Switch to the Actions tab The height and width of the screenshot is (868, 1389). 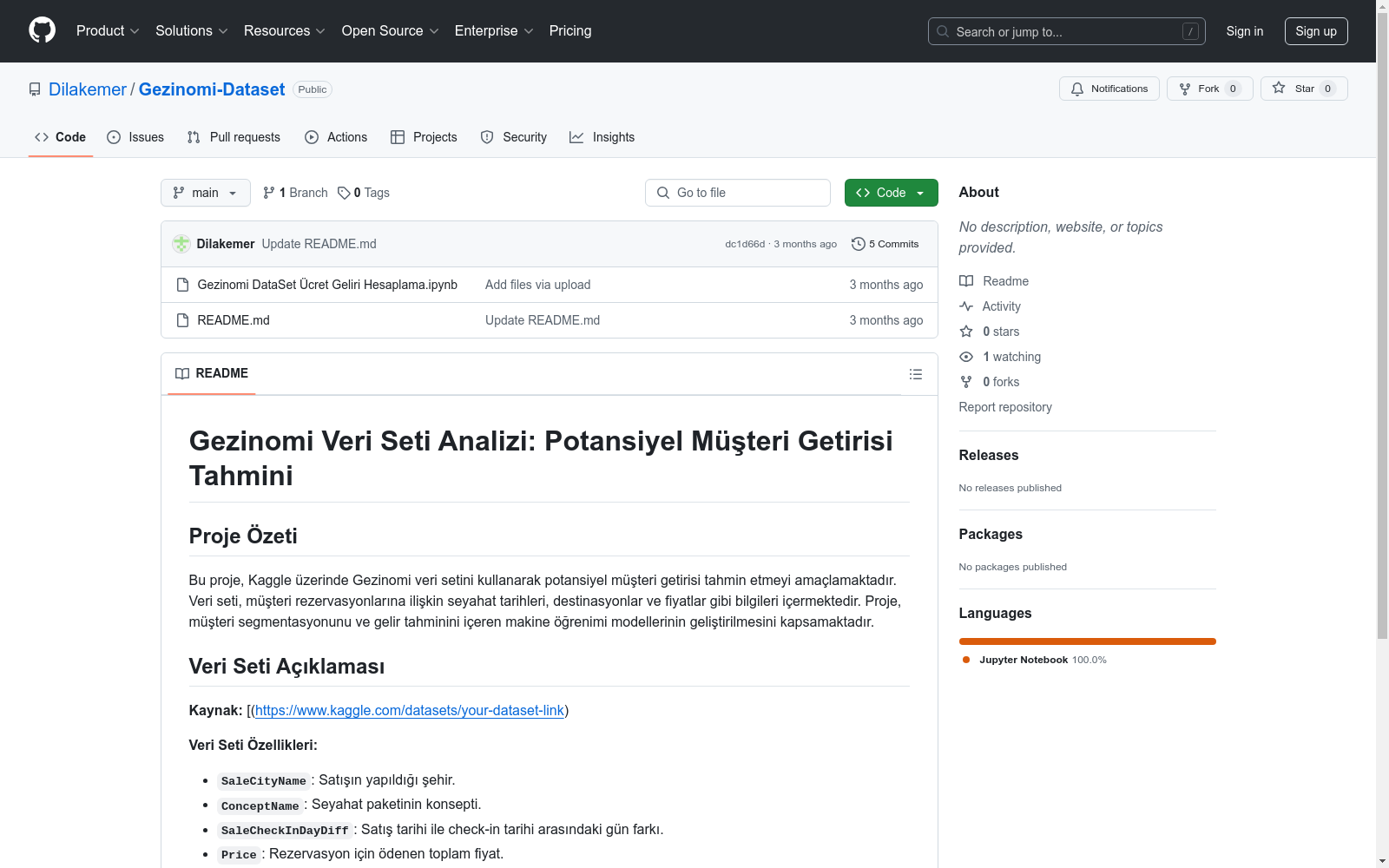pyautogui.click(x=336, y=137)
